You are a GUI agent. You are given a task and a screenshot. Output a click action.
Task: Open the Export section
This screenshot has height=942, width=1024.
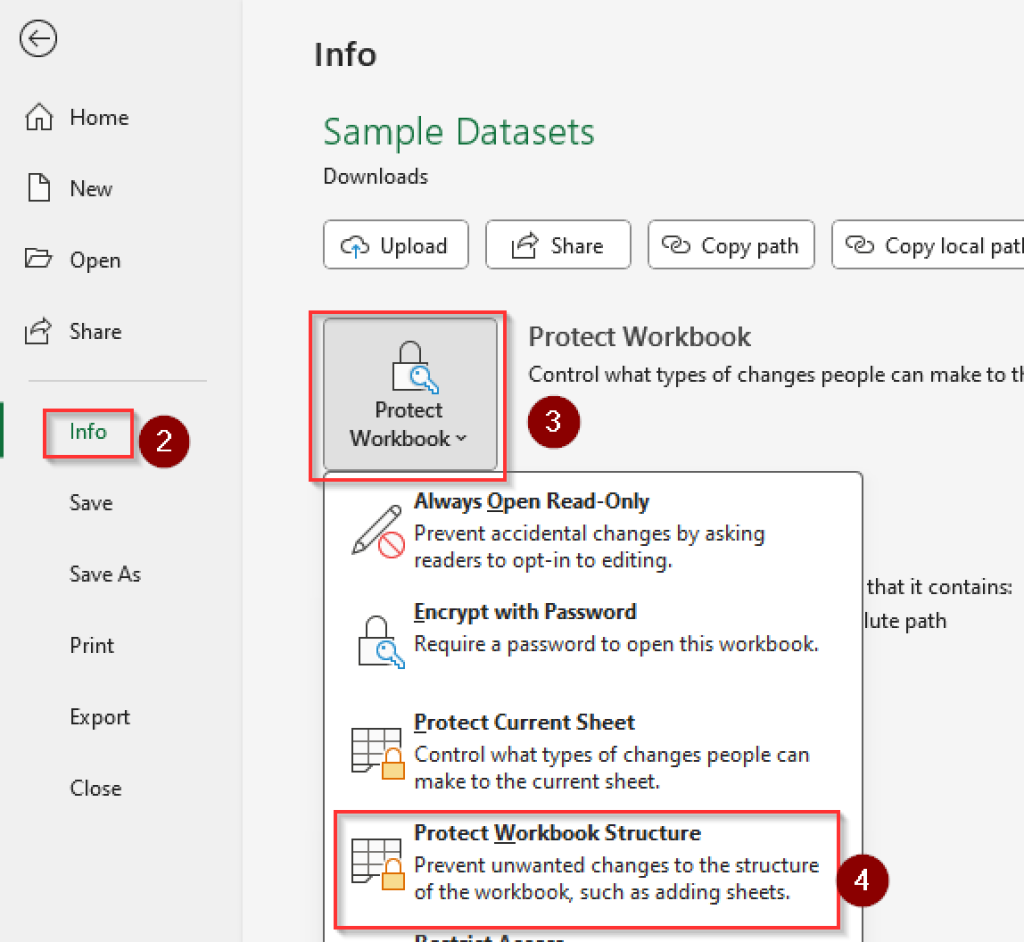[99, 716]
